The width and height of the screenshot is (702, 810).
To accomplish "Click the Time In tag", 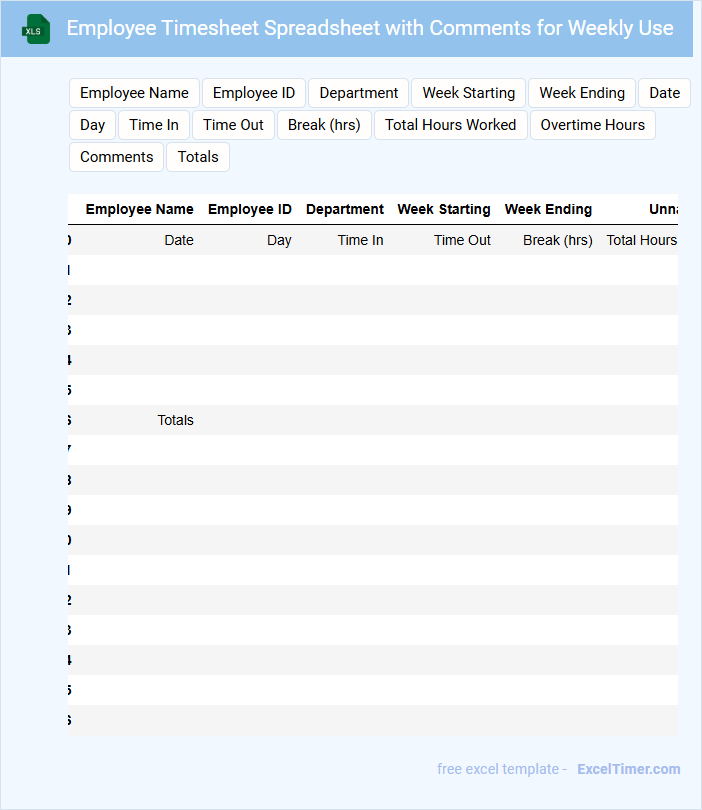I will 154,125.
